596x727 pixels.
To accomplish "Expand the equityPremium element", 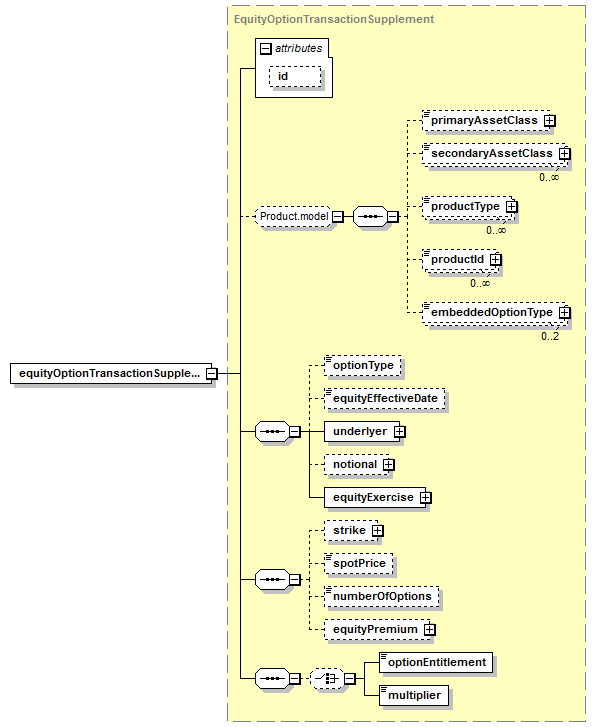I will pos(429,630).
